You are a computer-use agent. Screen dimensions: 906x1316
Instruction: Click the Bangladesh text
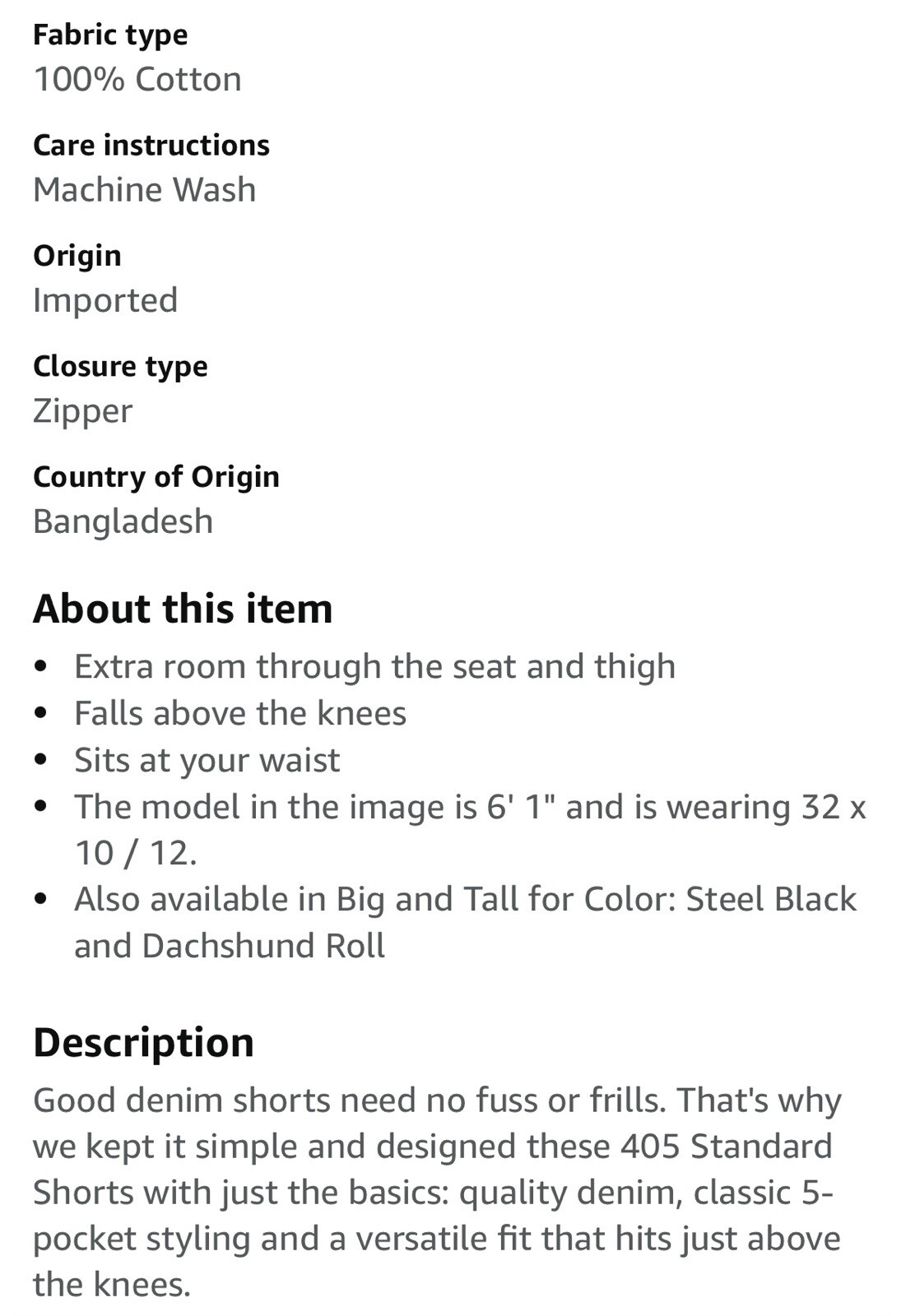[123, 521]
